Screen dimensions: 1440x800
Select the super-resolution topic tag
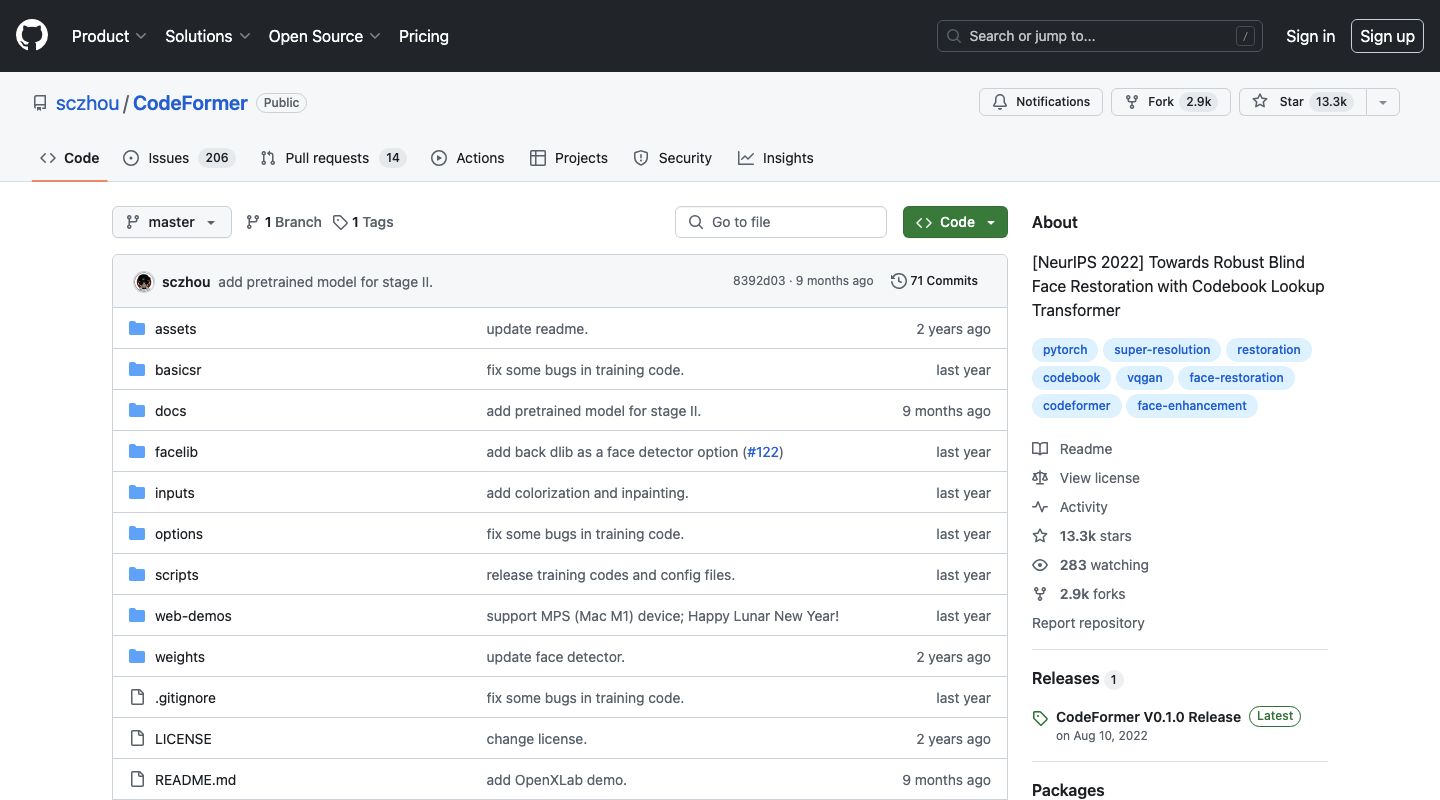1162,350
